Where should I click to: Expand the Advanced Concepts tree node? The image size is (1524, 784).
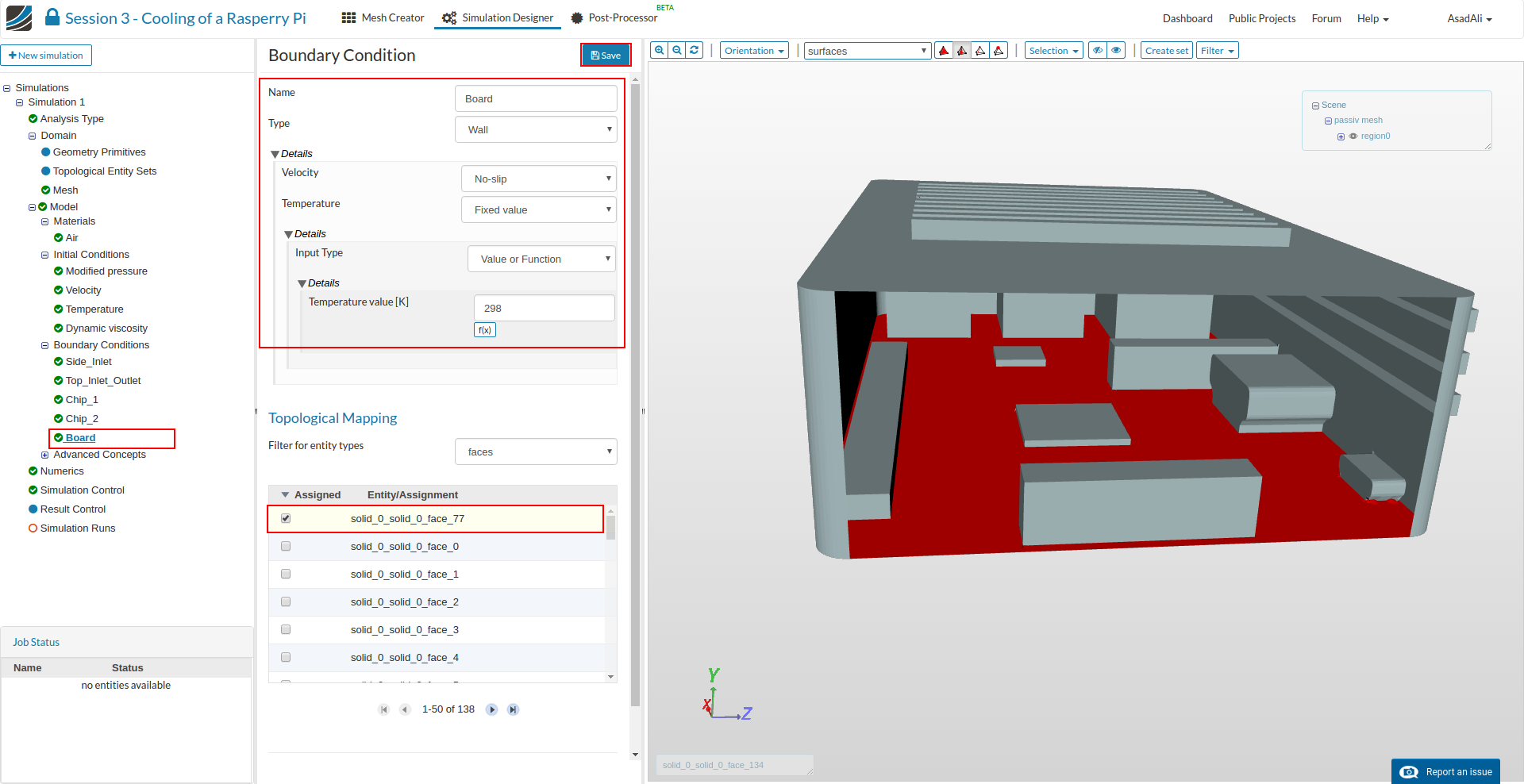[45, 455]
